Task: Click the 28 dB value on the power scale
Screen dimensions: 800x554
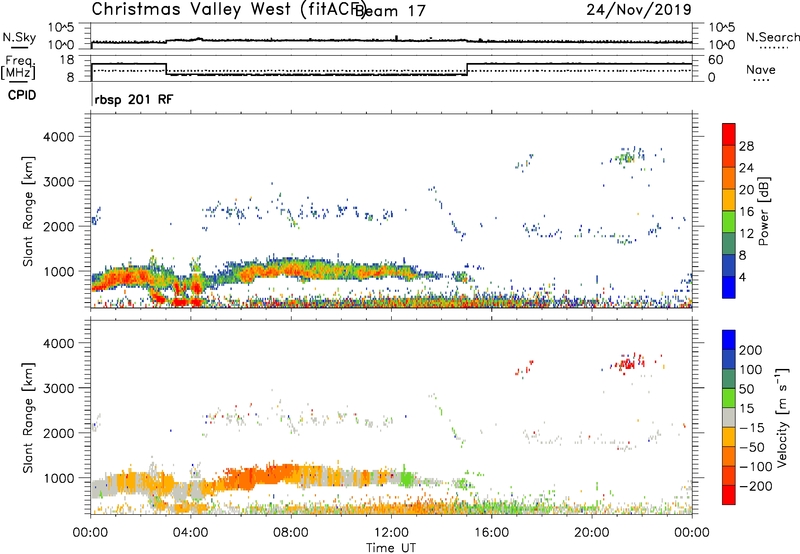Action: tap(746, 146)
